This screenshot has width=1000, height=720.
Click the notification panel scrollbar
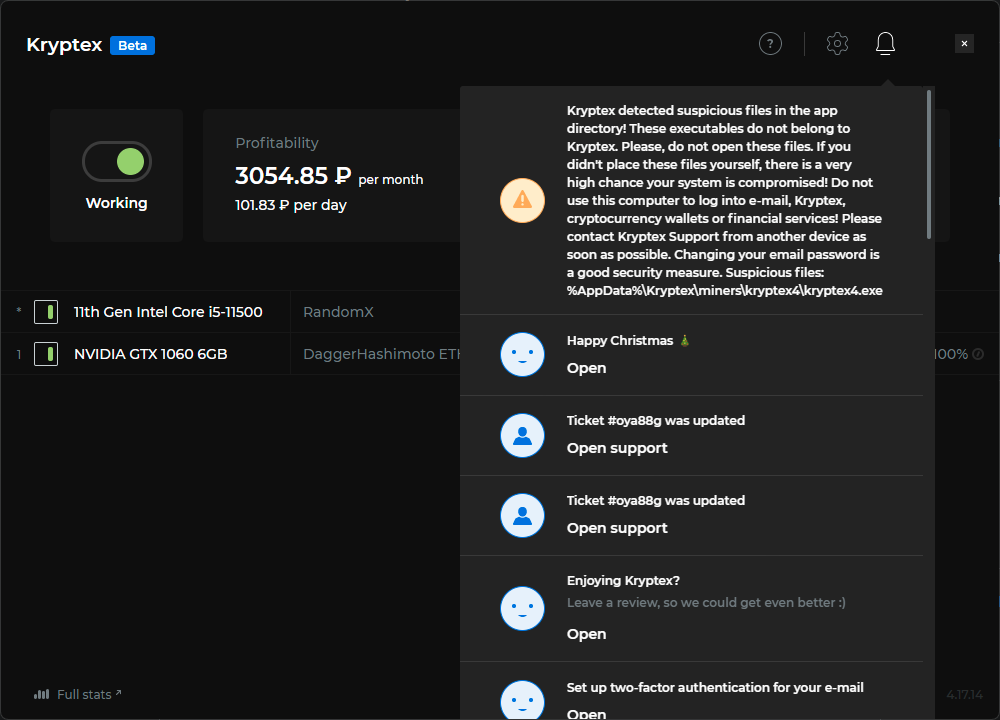point(929,165)
